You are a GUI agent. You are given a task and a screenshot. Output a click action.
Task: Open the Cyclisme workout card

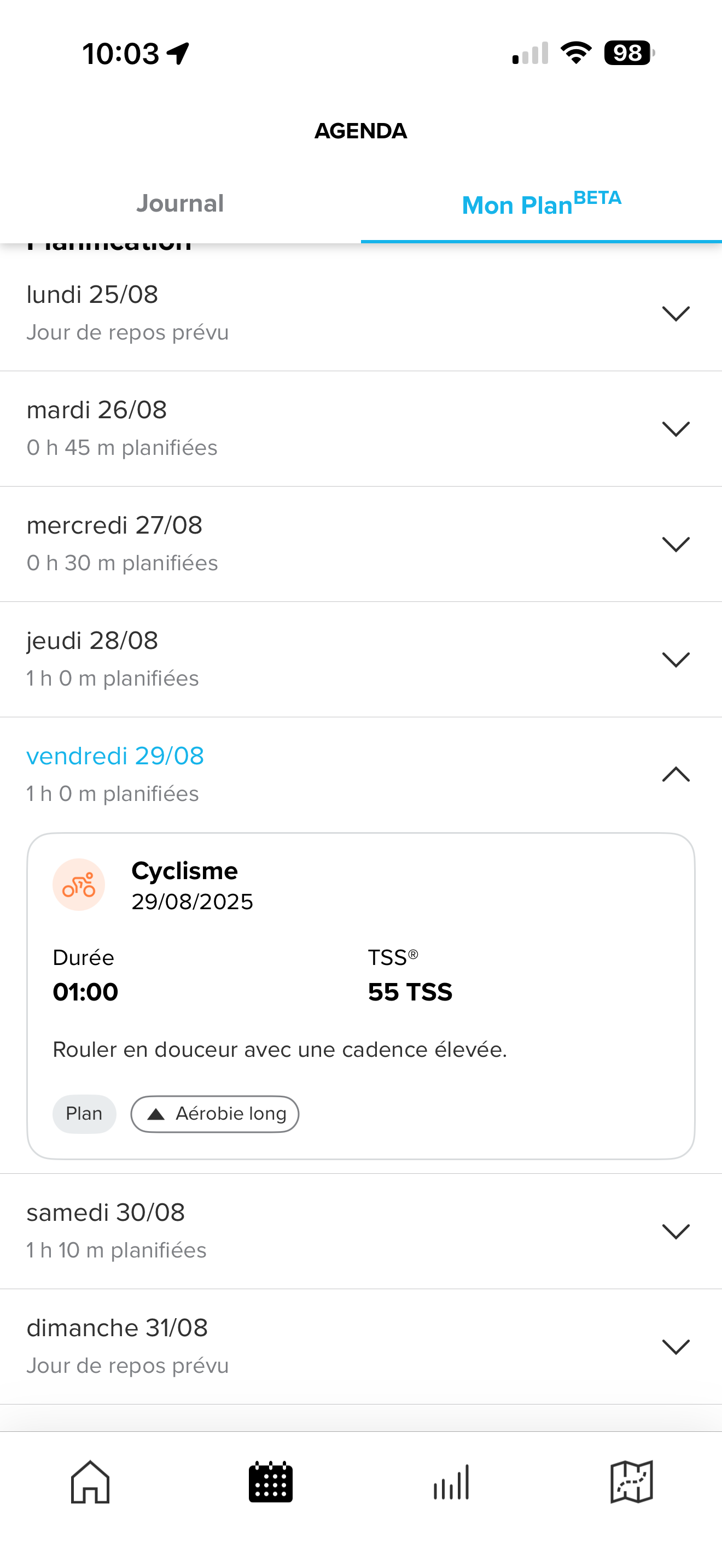click(361, 996)
